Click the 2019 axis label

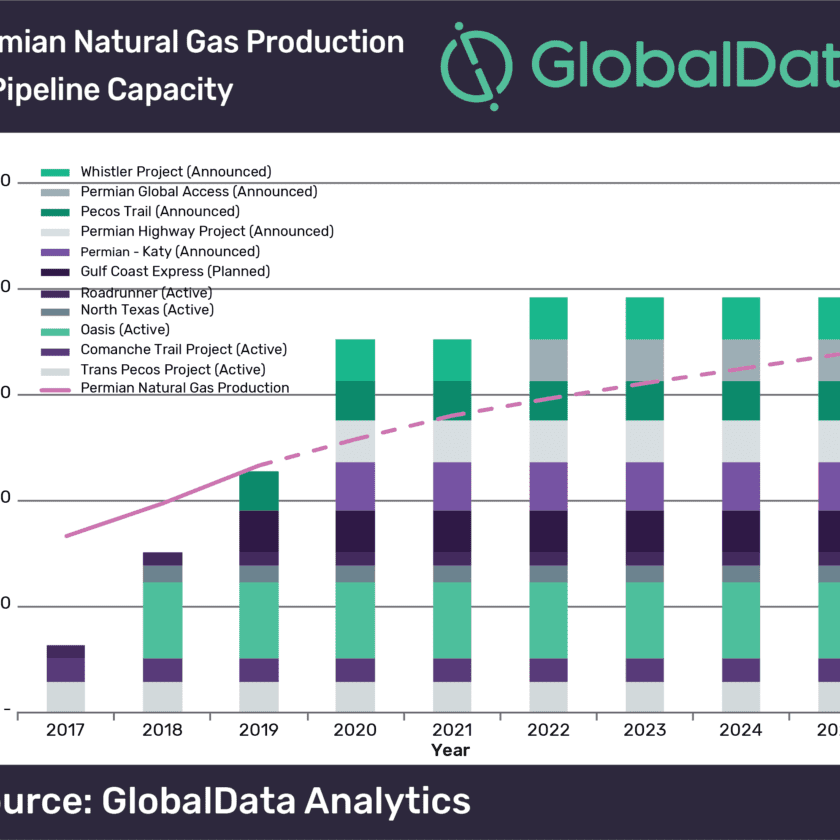click(259, 730)
